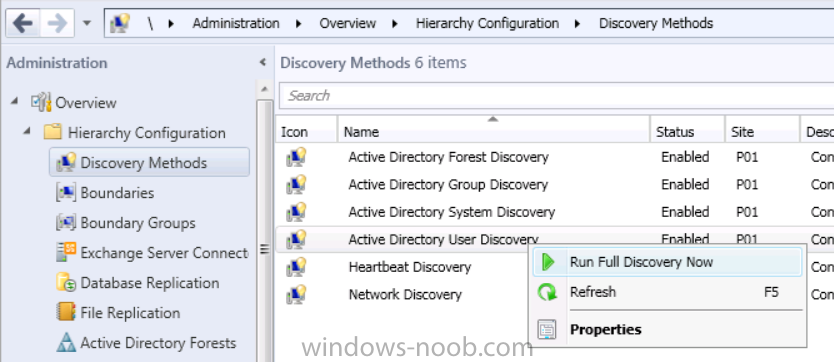Image resolution: width=834 pixels, height=362 pixels.
Task: Click the Active Directory Forest Discovery icon
Action: tap(296, 157)
